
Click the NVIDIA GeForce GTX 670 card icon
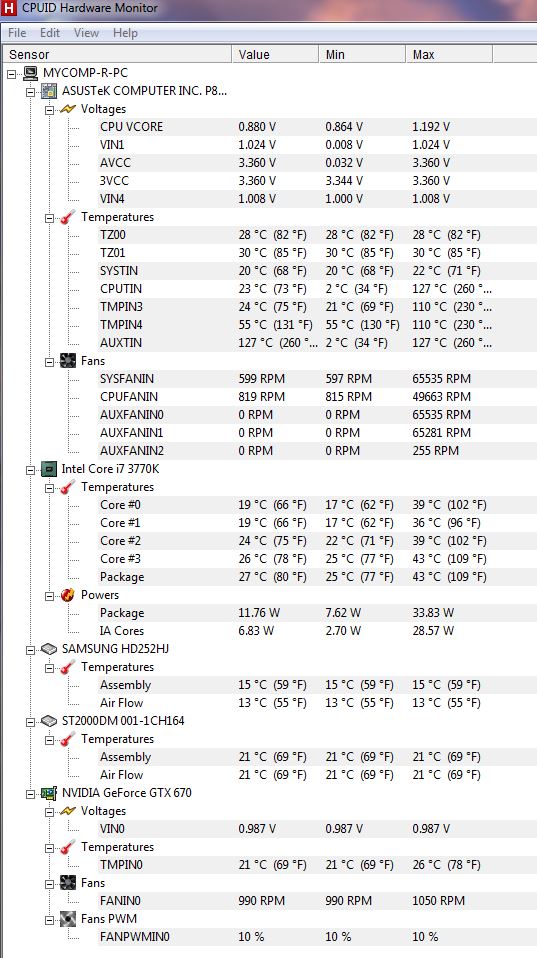(49, 793)
